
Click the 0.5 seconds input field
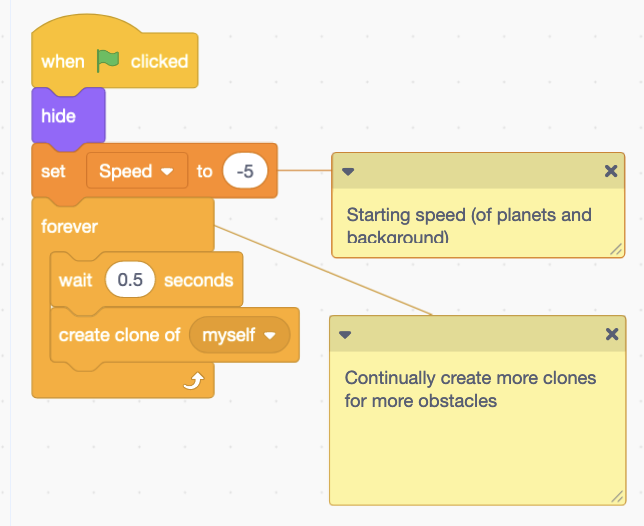(x=130, y=280)
